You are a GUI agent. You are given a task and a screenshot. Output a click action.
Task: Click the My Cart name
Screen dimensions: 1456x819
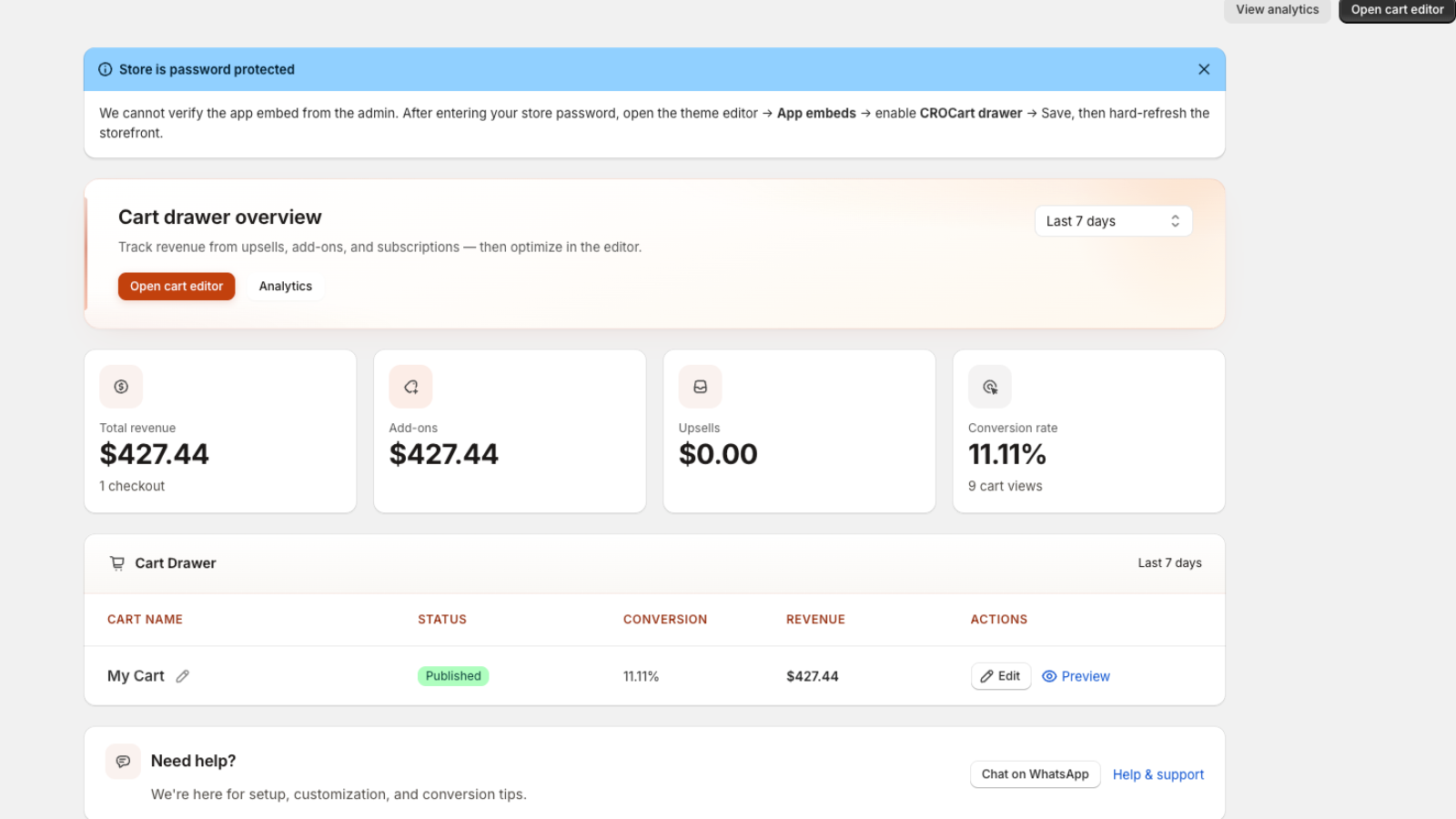[x=136, y=676]
